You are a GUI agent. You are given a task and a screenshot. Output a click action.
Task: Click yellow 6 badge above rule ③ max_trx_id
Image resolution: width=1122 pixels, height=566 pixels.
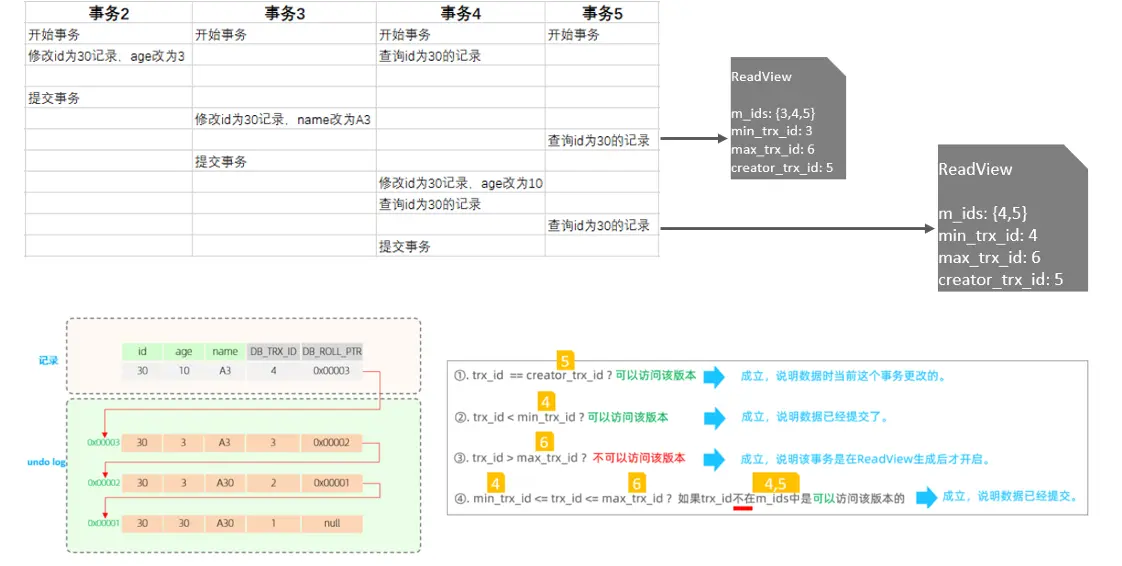[x=545, y=441]
